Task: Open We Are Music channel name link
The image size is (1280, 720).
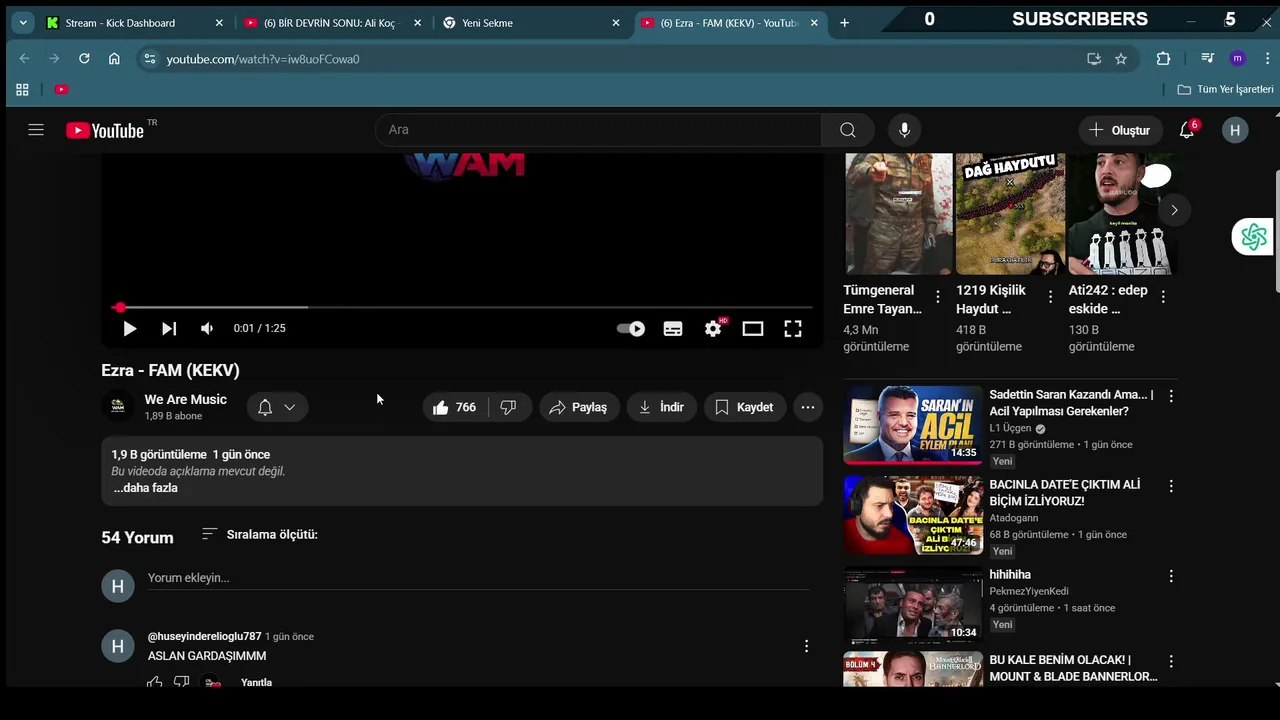Action: click(x=185, y=399)
